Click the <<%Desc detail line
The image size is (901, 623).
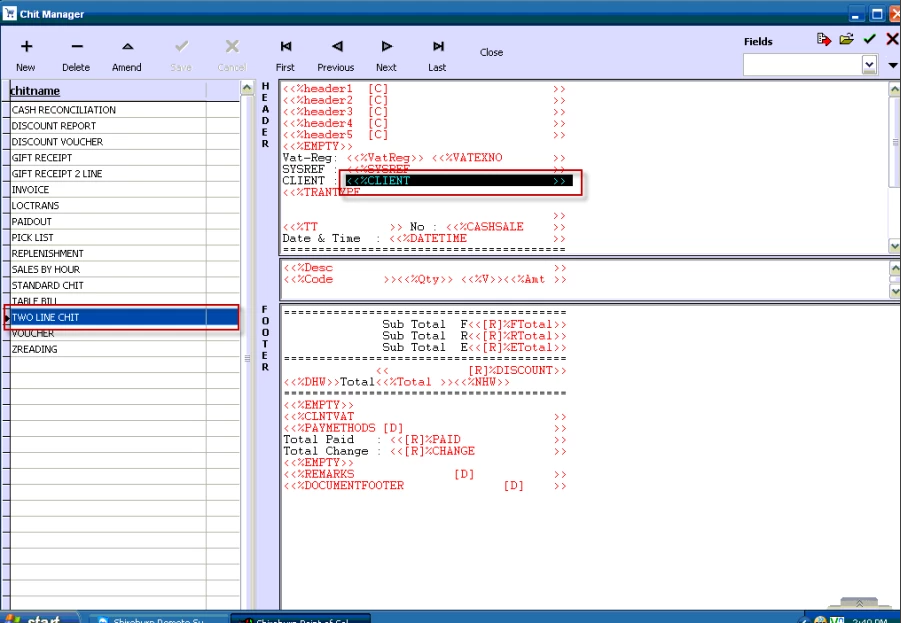click(424, 268)
